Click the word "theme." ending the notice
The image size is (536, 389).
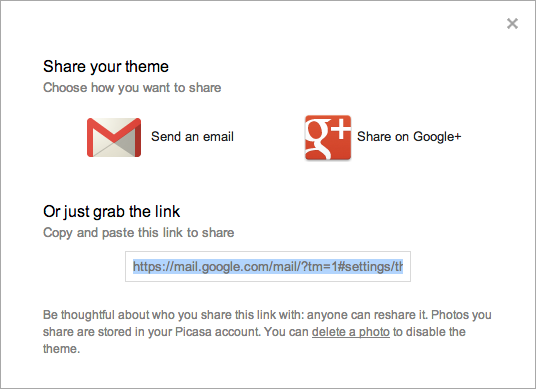62,349
